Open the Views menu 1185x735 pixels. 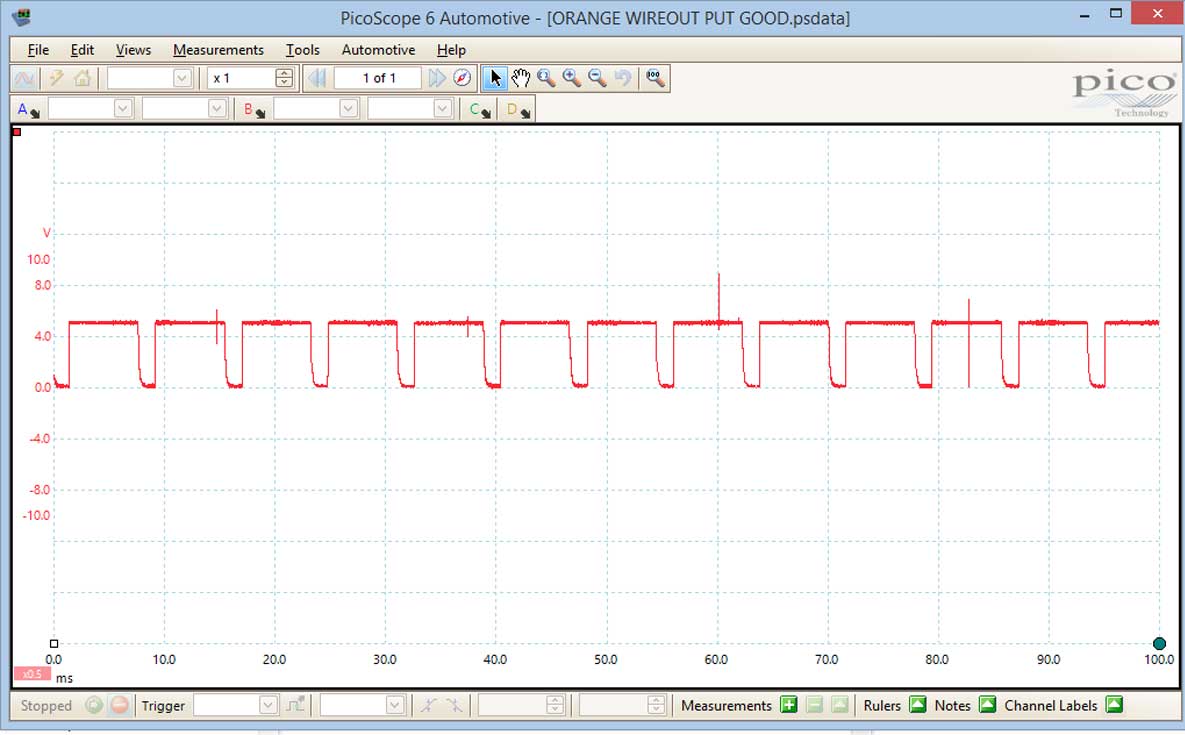pos(133,50)
